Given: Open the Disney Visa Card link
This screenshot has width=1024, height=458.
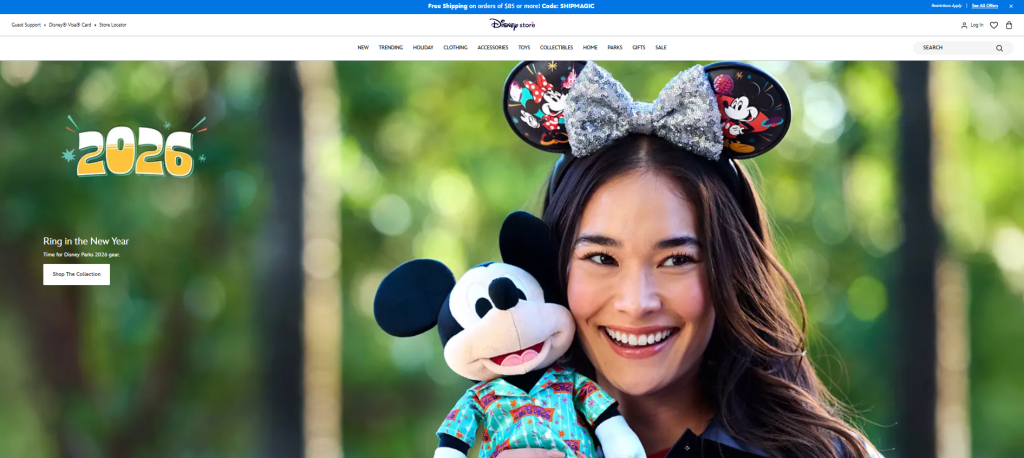Looking at the screenshot, I should click(70, 25).
